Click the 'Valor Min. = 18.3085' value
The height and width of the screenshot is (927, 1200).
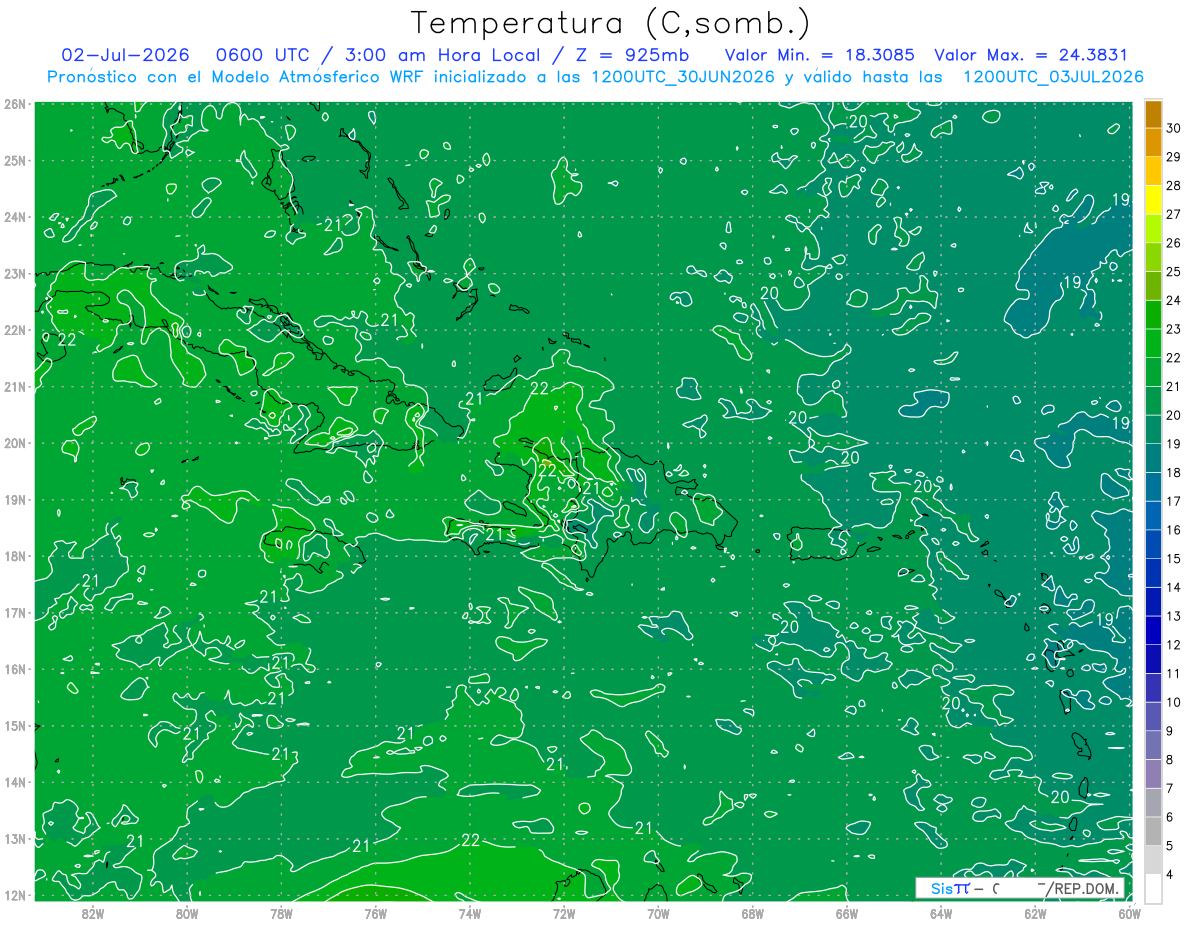(x=820, y=55)
